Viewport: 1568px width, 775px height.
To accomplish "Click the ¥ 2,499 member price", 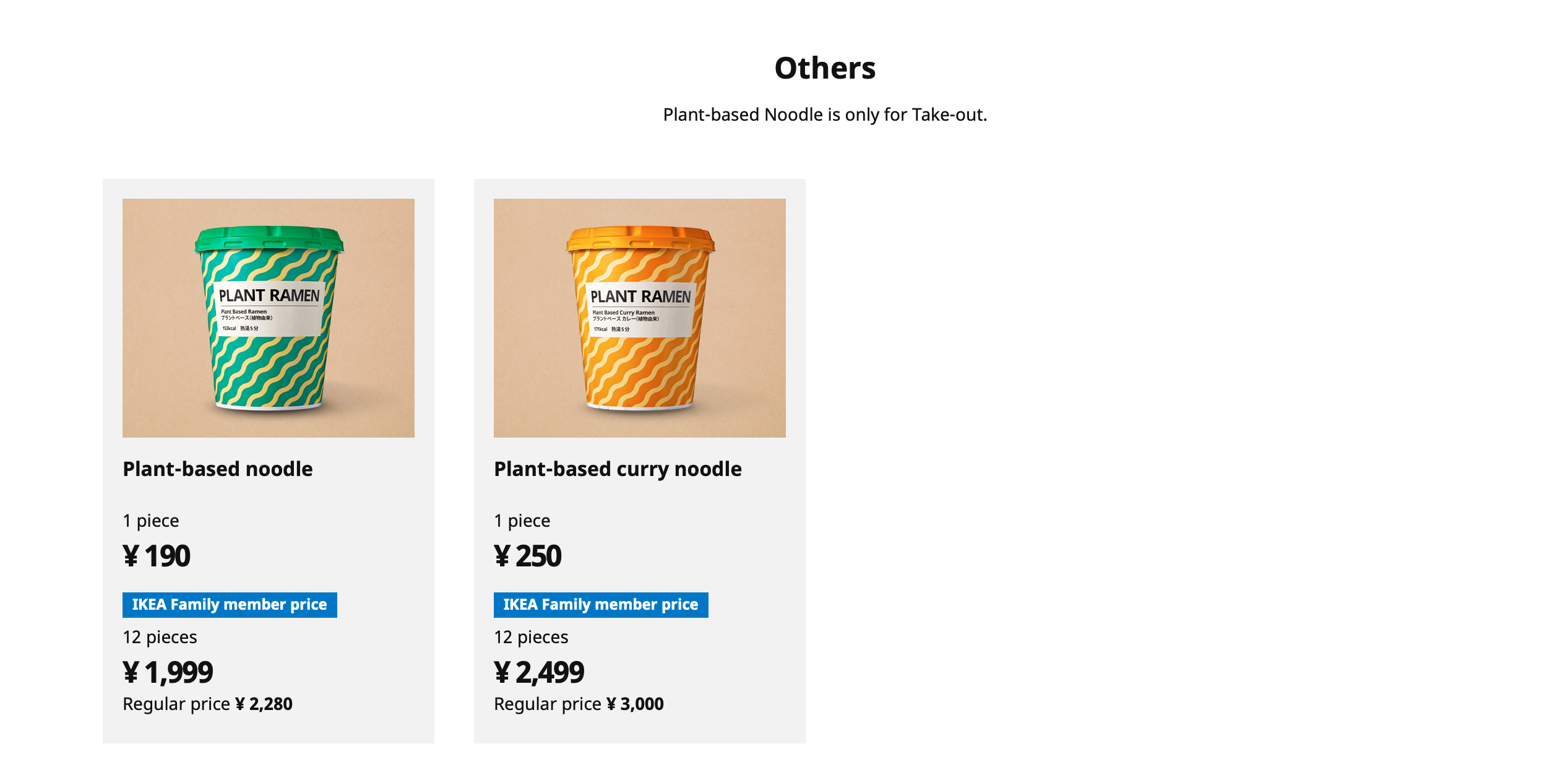I will pos(539,672).
